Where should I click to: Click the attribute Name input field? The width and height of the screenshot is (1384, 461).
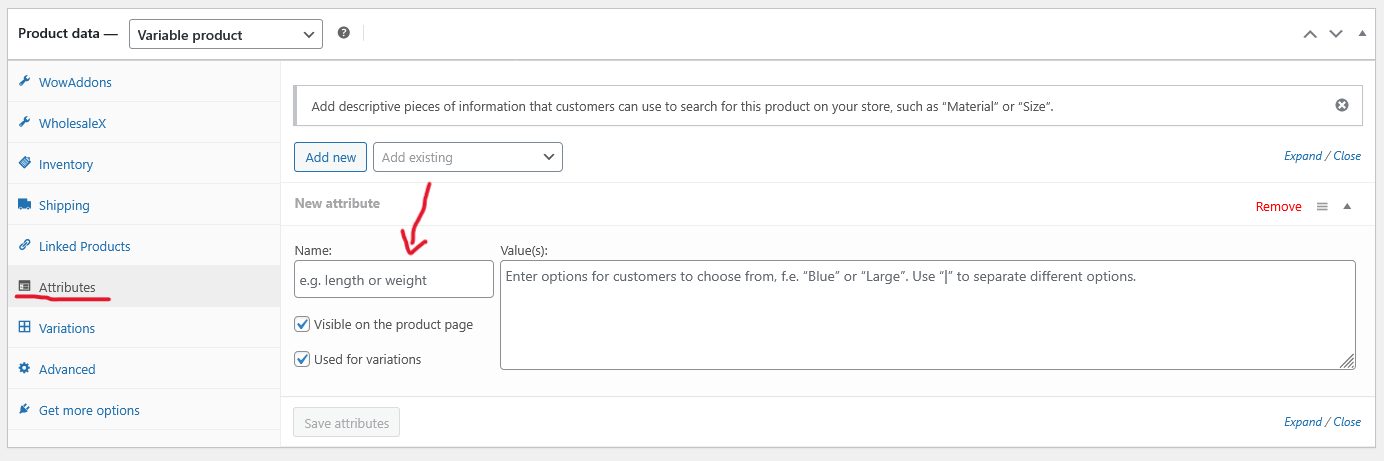pyautogui.click(x=394, y=280)
